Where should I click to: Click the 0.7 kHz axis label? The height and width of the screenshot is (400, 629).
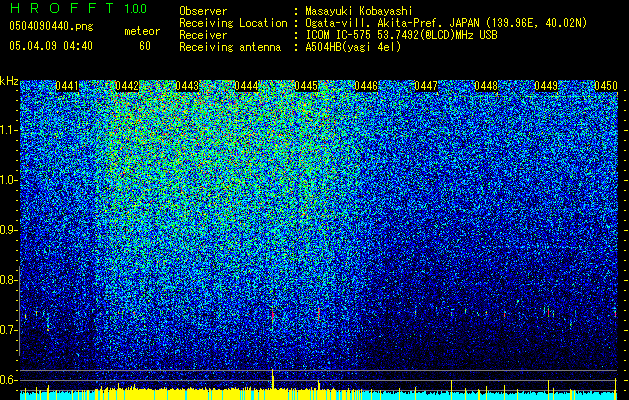tap(9, 330)
